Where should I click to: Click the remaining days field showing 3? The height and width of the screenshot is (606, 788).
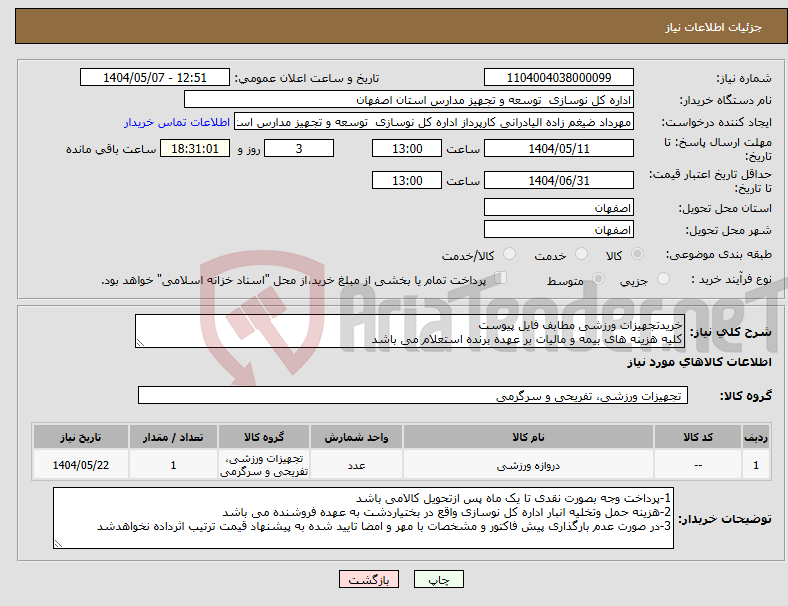coord(299,149)
